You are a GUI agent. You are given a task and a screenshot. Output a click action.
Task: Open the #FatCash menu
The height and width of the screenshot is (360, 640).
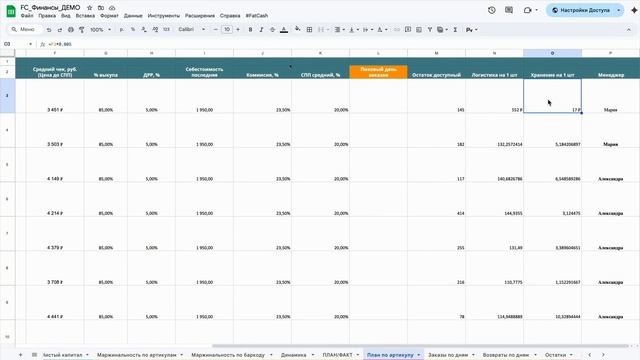point(257,16)
